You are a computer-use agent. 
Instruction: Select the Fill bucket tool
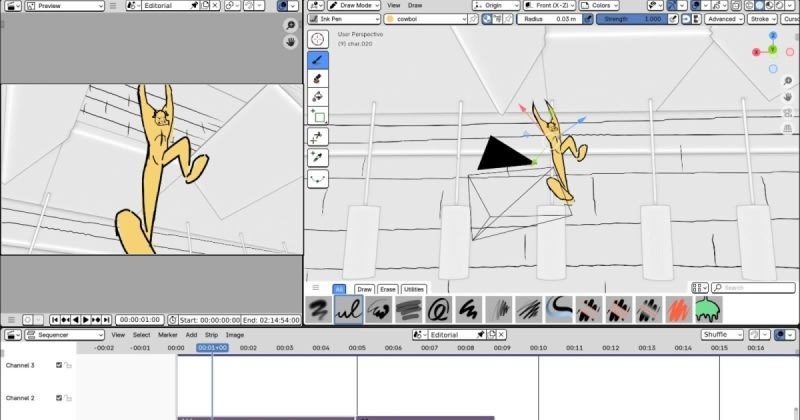[318, 97]
